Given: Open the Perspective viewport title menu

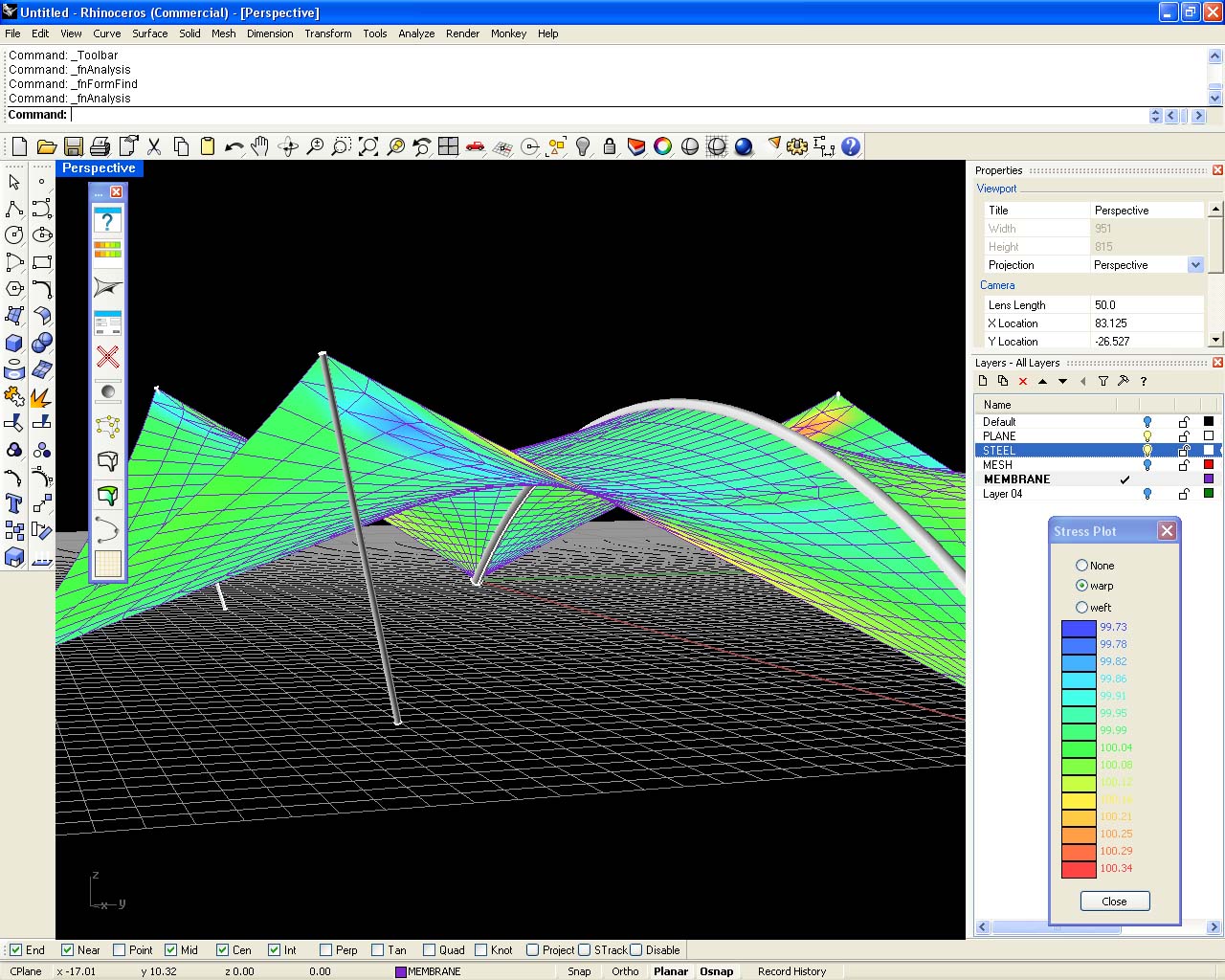Looking at the screenshot, I should (x=99, y=168).
